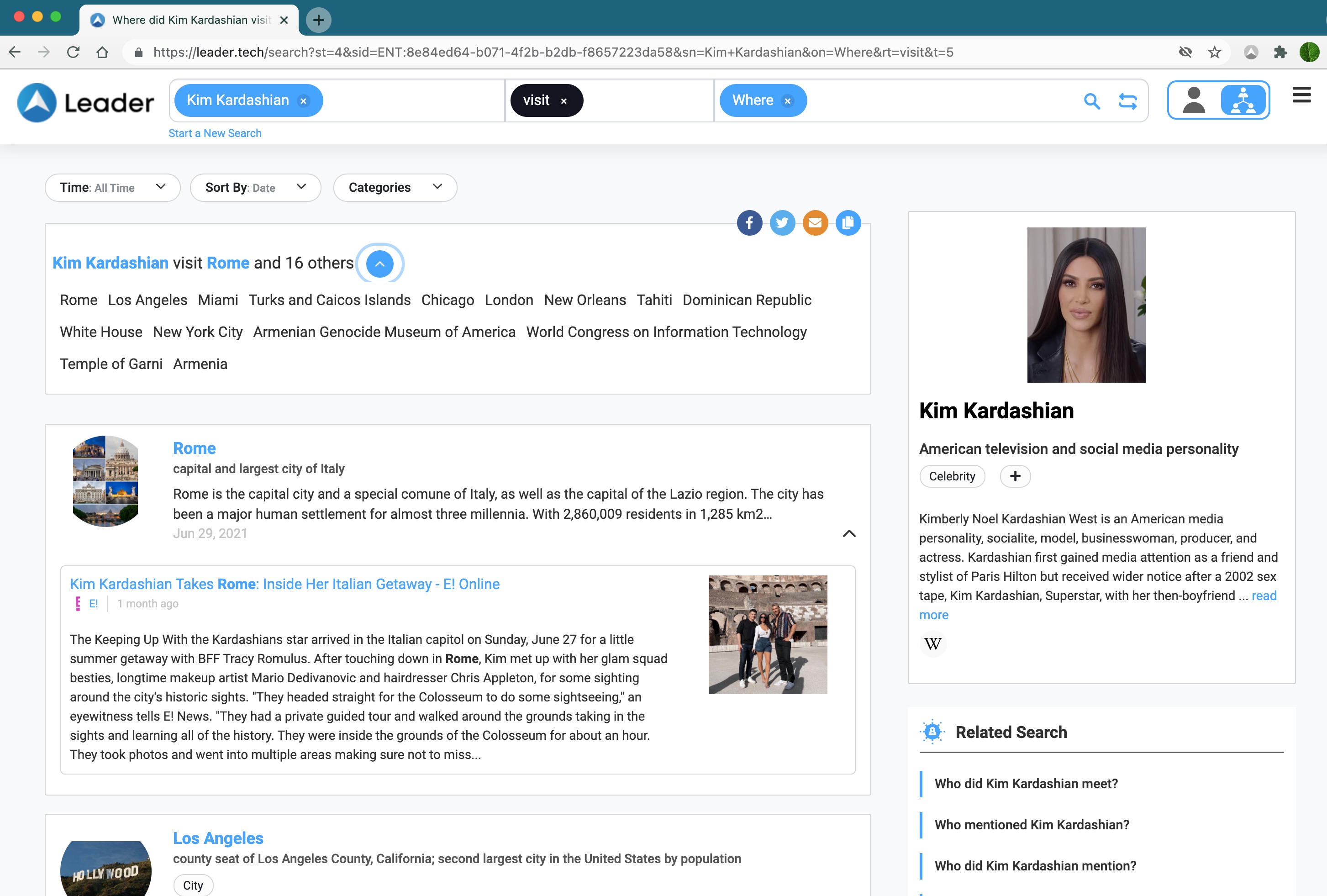Remove the Where search chip
1327x896 pixels.
click(x=787, y=101)
